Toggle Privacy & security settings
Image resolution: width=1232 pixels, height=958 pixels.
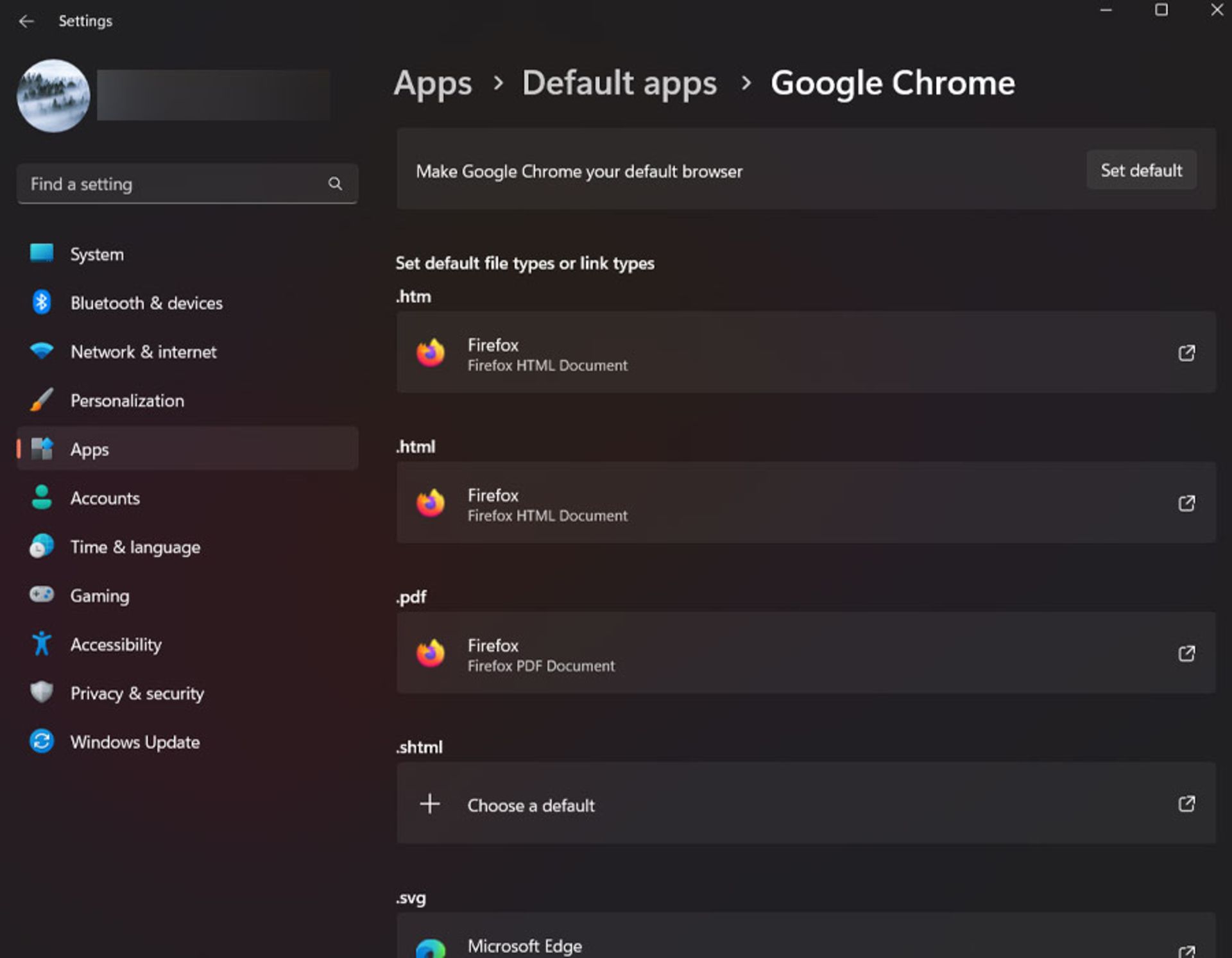[x=137, y=693]
